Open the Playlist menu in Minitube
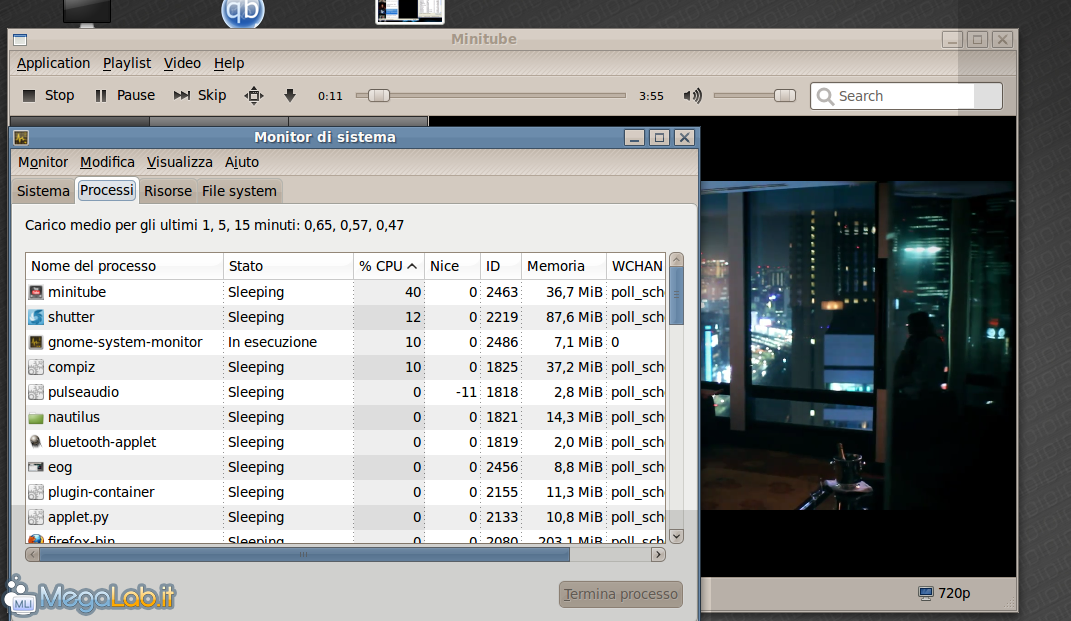1071x621 pixels. point(127,63)
